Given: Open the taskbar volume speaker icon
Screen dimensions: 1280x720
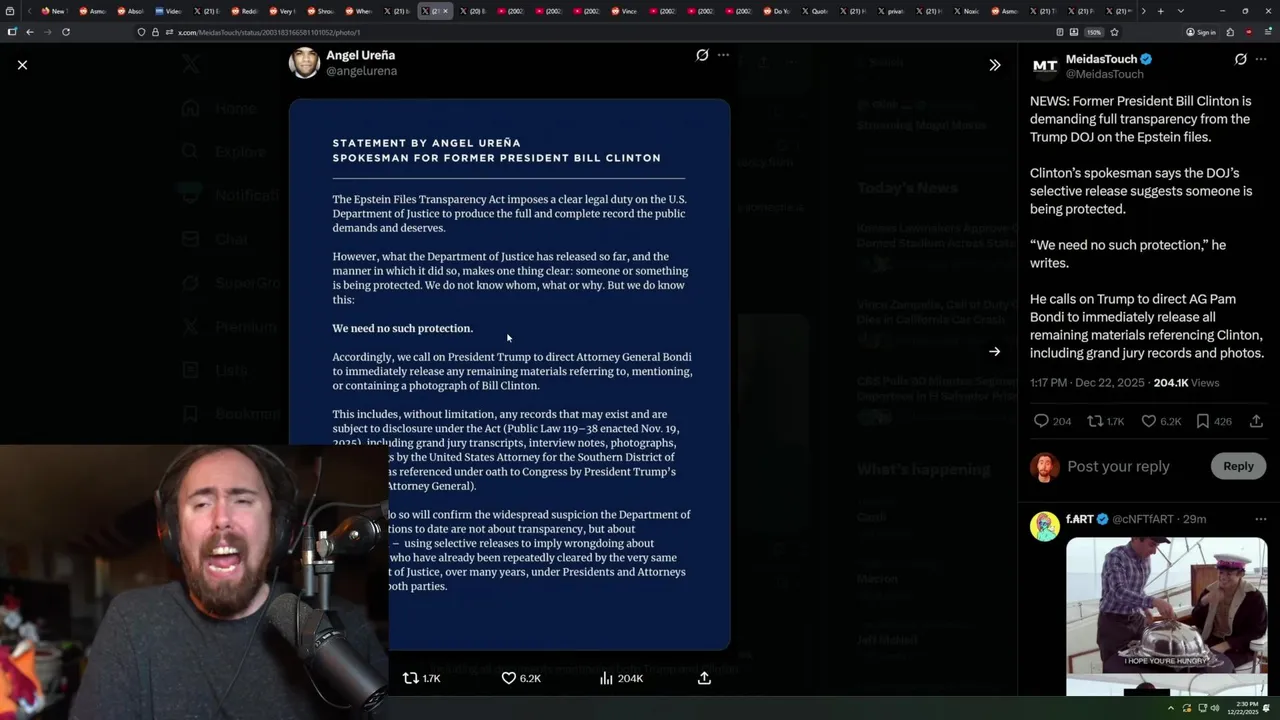Looking at the screenshot, I should (1215, 708).
